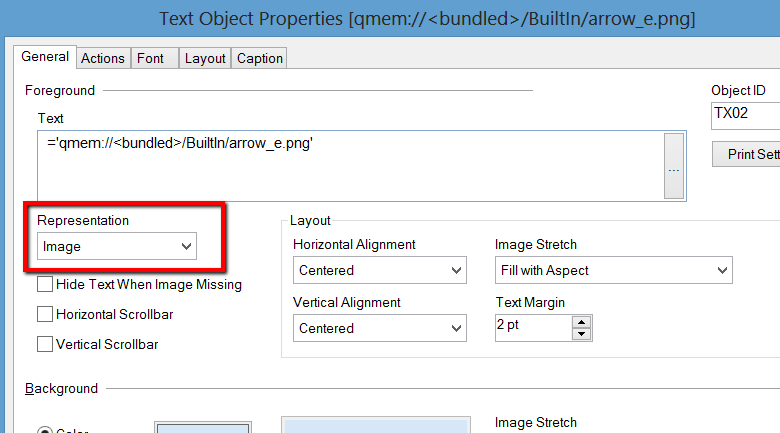Open the Layout tab

tap(205, 58)
